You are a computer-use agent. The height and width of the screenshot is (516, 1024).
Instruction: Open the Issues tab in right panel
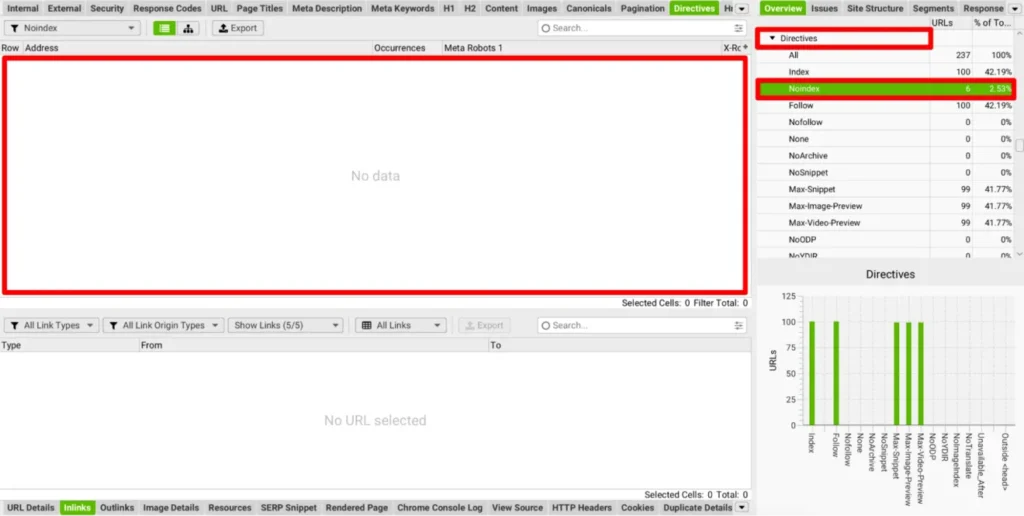[x=824, y=8]
